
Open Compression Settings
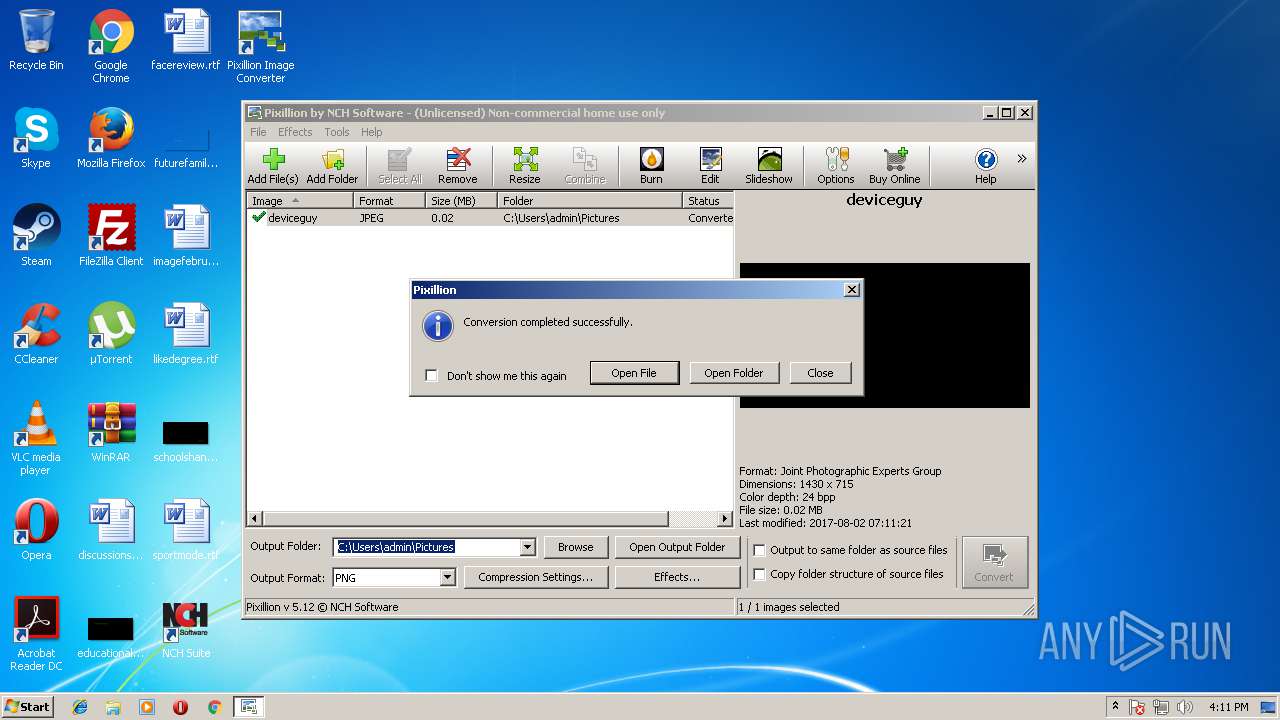click(536, 577)
